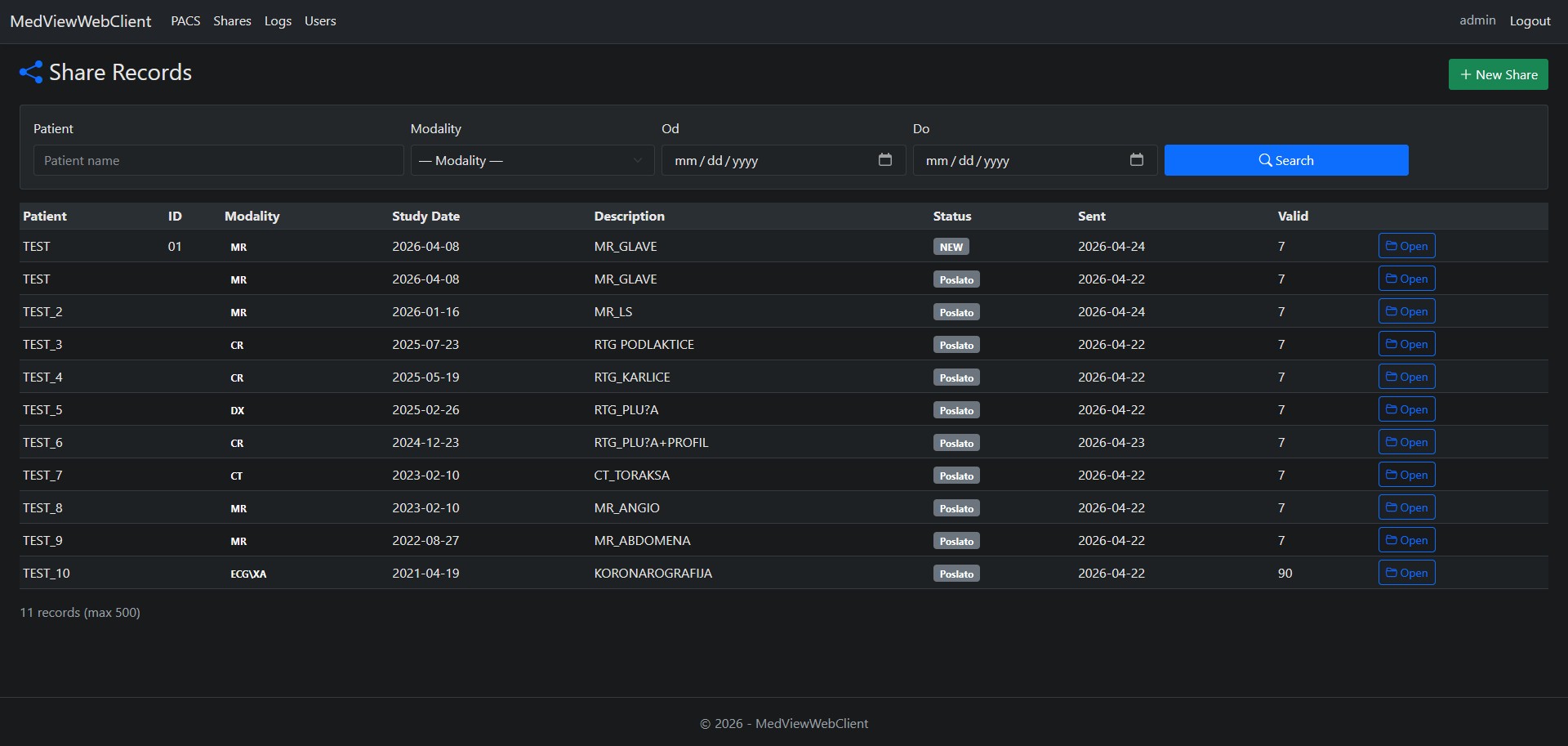Click study date 2025-07-23
1568x746 pixels.
425,344
